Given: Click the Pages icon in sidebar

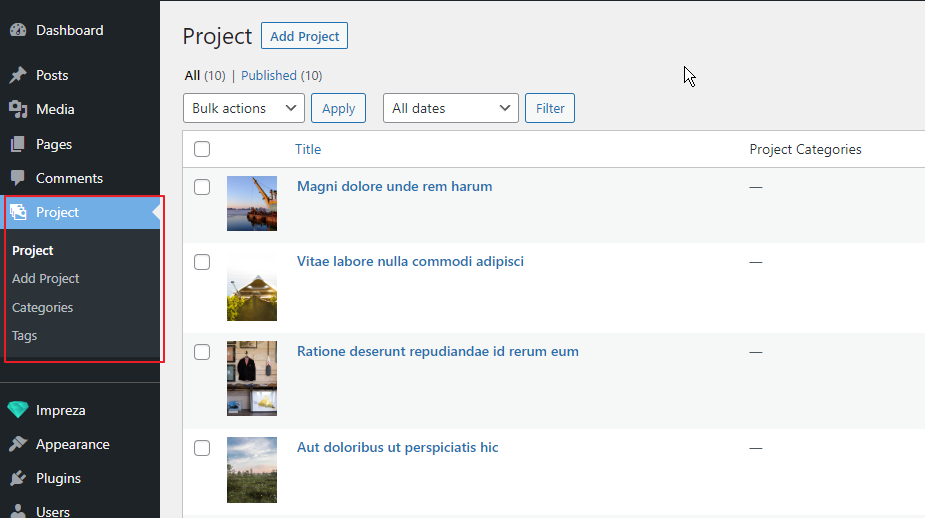Looking at the screenshot, I should [18, 144].
